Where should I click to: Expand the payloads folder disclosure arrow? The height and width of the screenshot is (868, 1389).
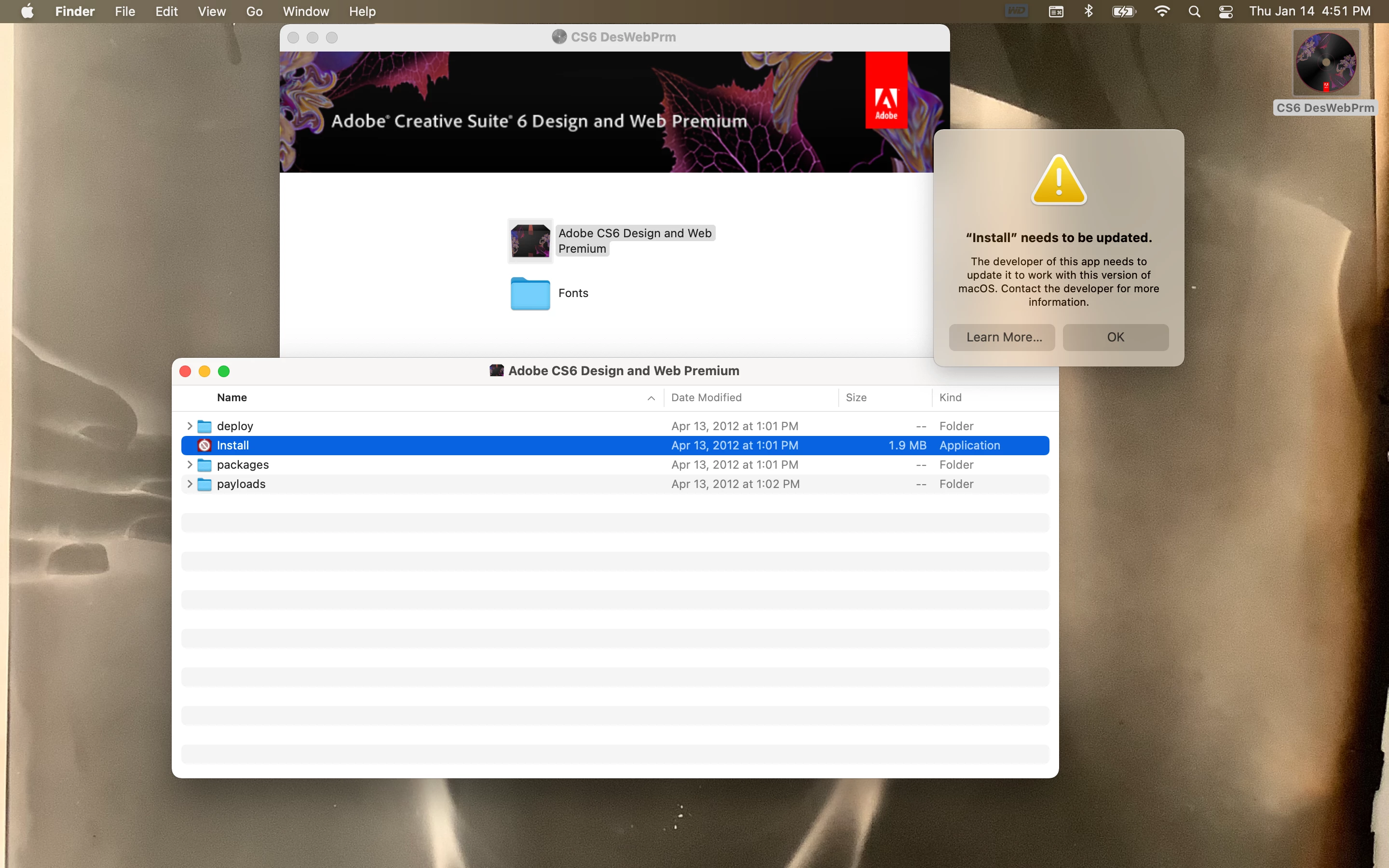tap(190, 484)
